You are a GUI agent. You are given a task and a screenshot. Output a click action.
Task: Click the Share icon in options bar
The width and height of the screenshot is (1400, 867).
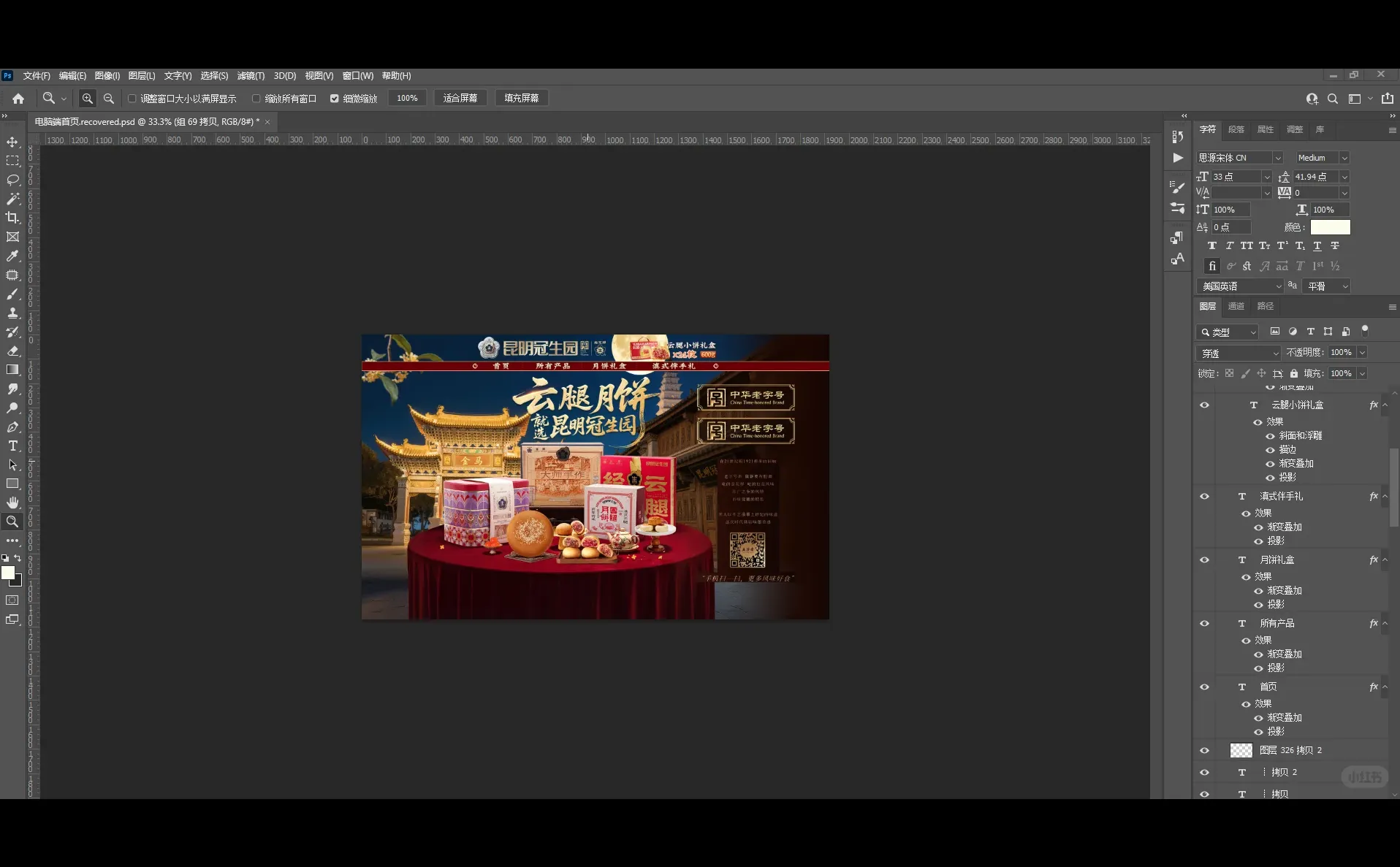pos(1387,99)
